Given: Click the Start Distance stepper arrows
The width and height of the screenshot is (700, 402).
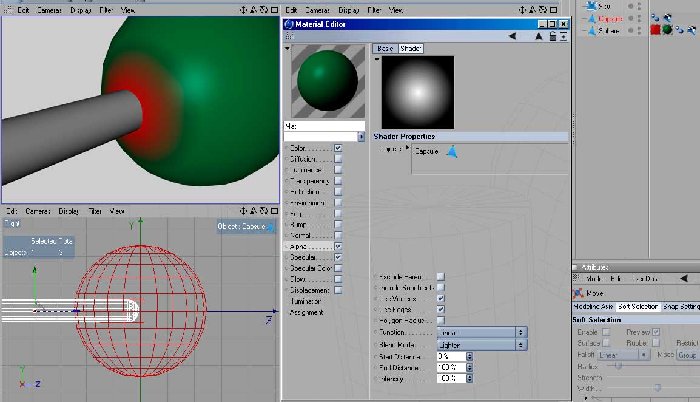Looking at the screenshot, I should [x=469, y=356].
